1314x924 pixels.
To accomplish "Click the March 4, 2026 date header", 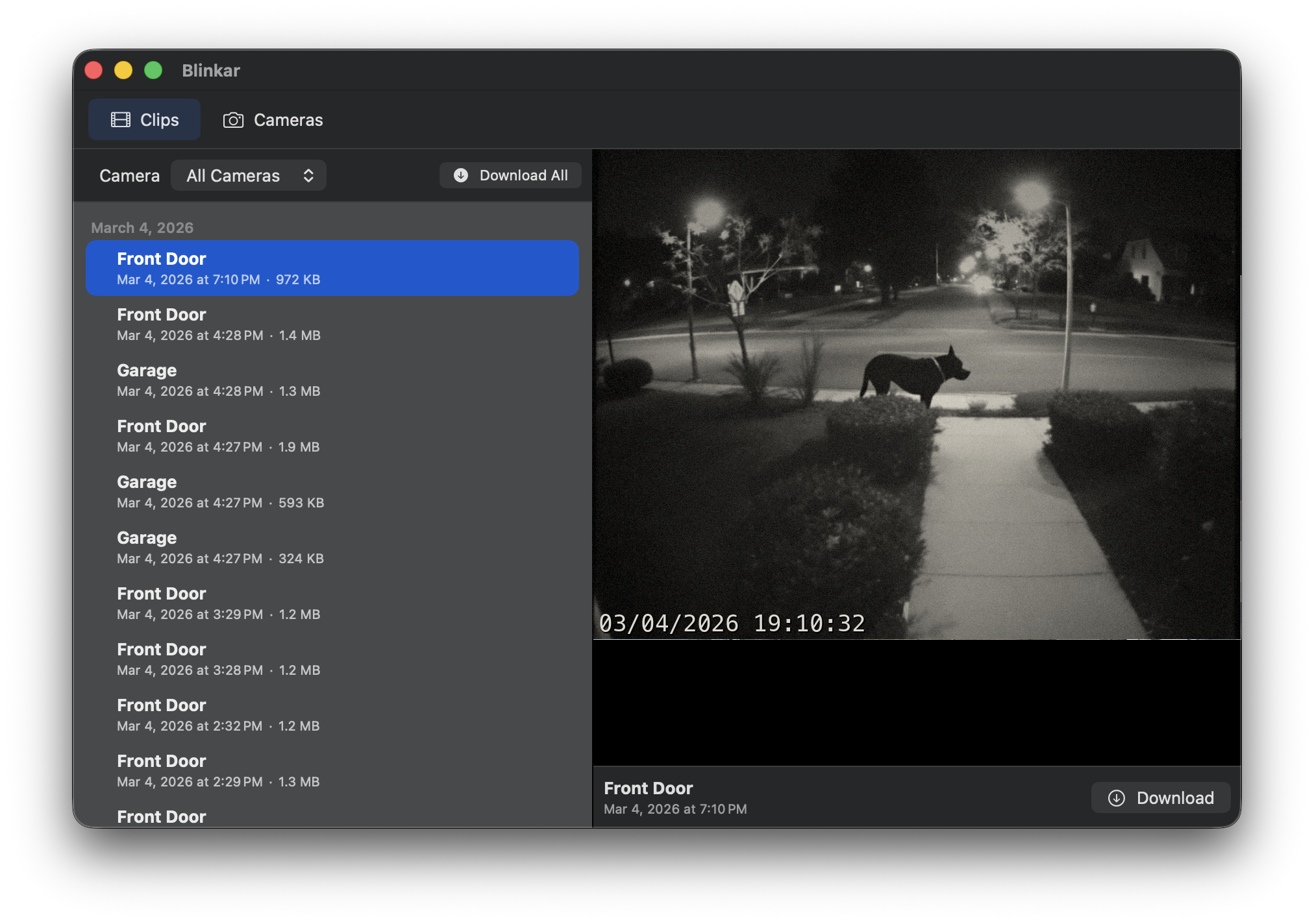I will click(142, 228).
